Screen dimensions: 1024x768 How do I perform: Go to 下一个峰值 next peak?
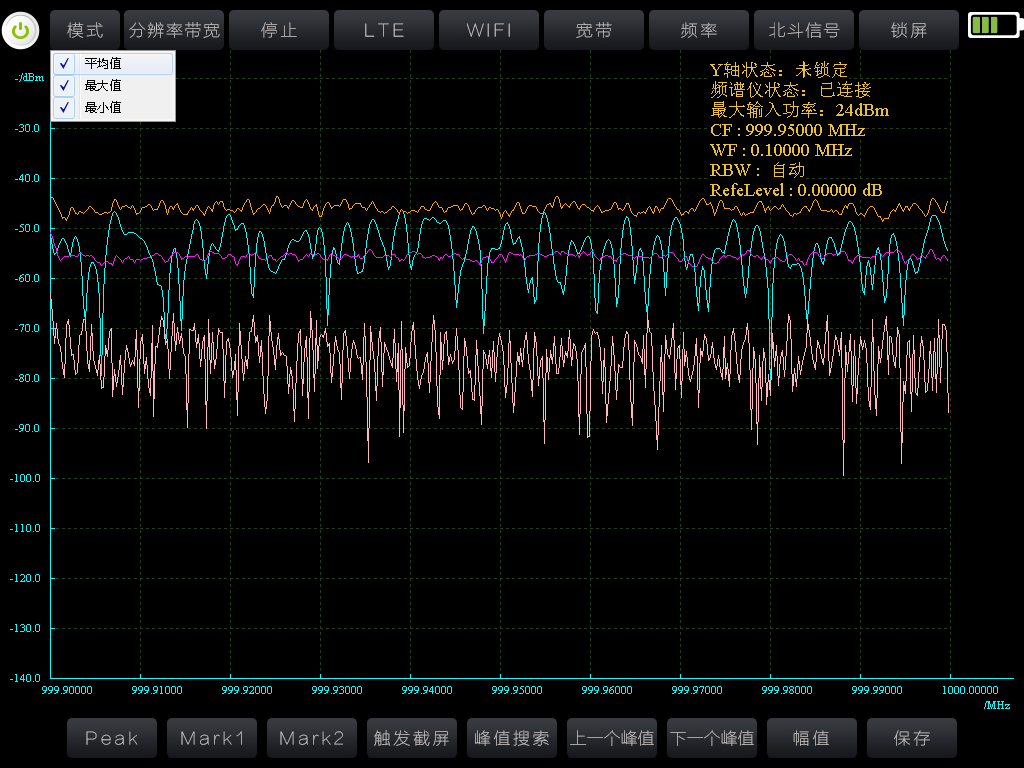[x=712, y=738]
